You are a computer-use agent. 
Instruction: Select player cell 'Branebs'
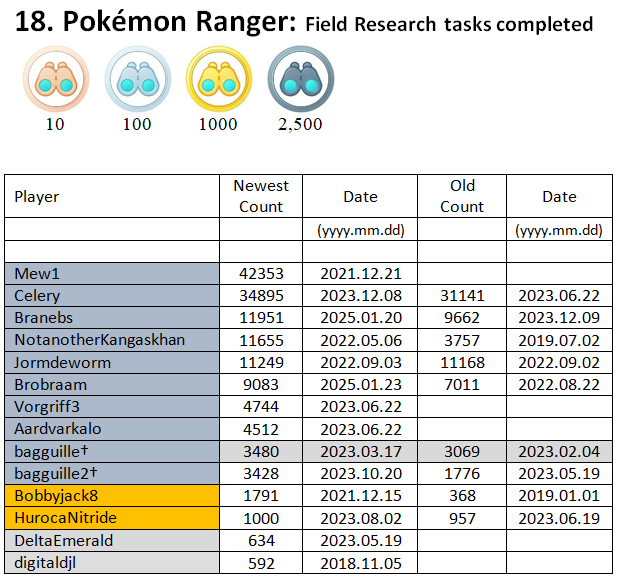click(x=112, y=318)
